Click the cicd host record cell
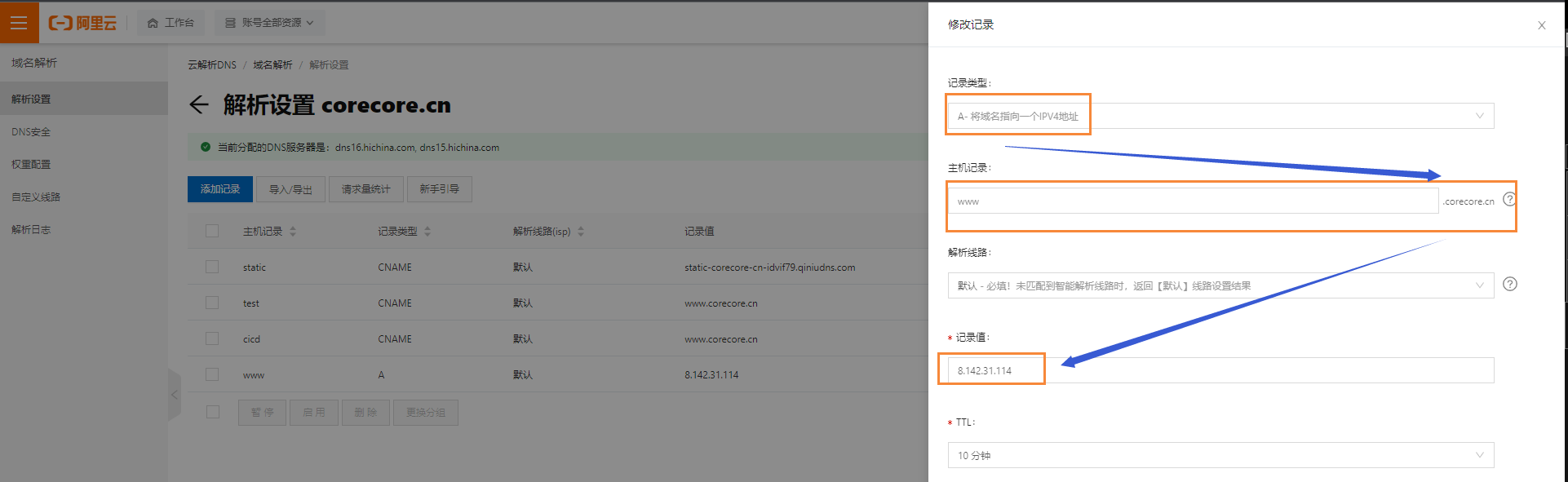Viewport: 1568px width, 482px height. [x=251, y=339]
